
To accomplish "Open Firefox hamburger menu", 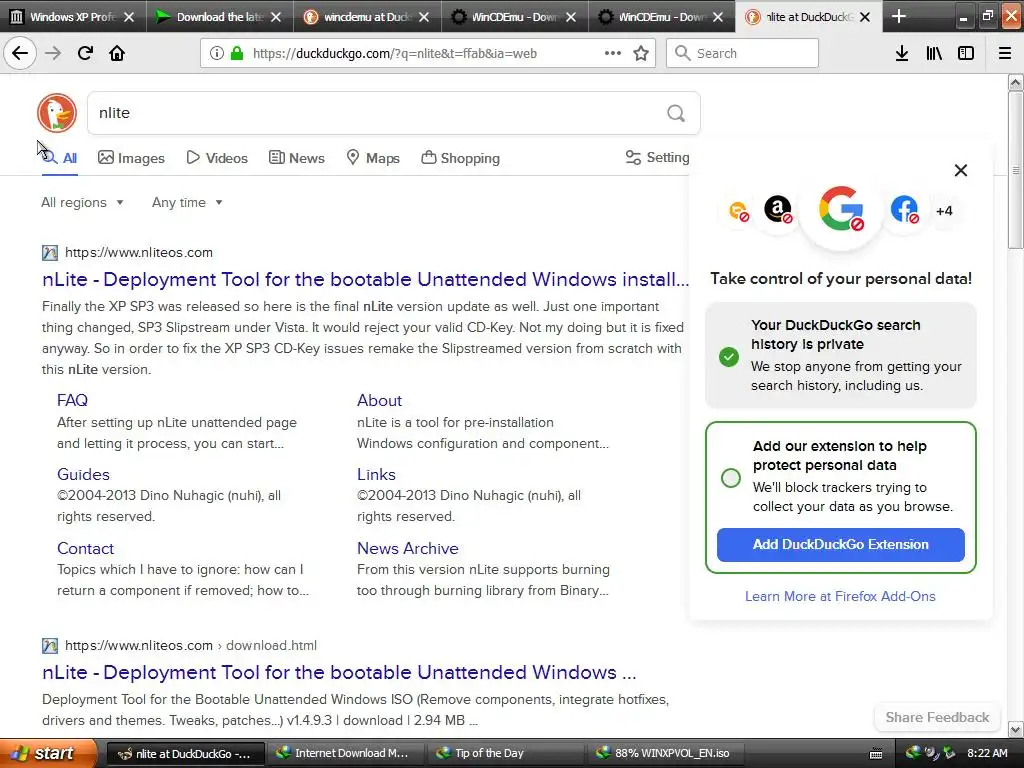I will point(1005,53).
